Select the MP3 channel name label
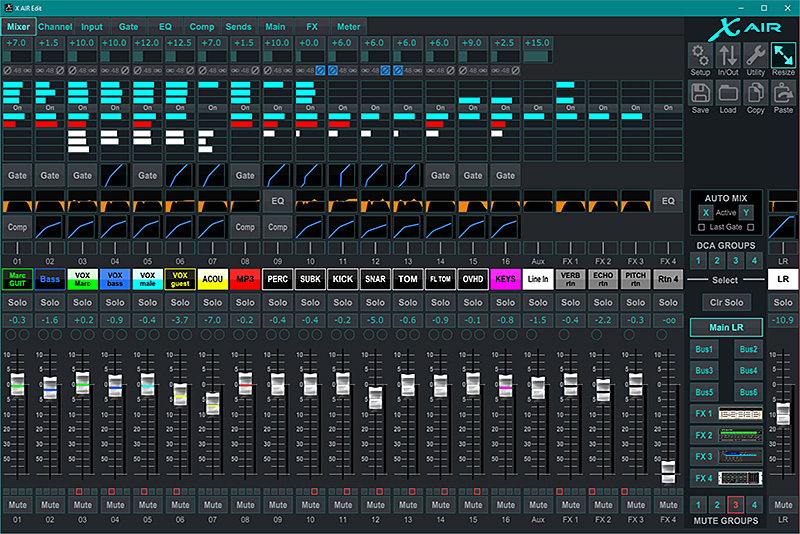 (245, 279)
